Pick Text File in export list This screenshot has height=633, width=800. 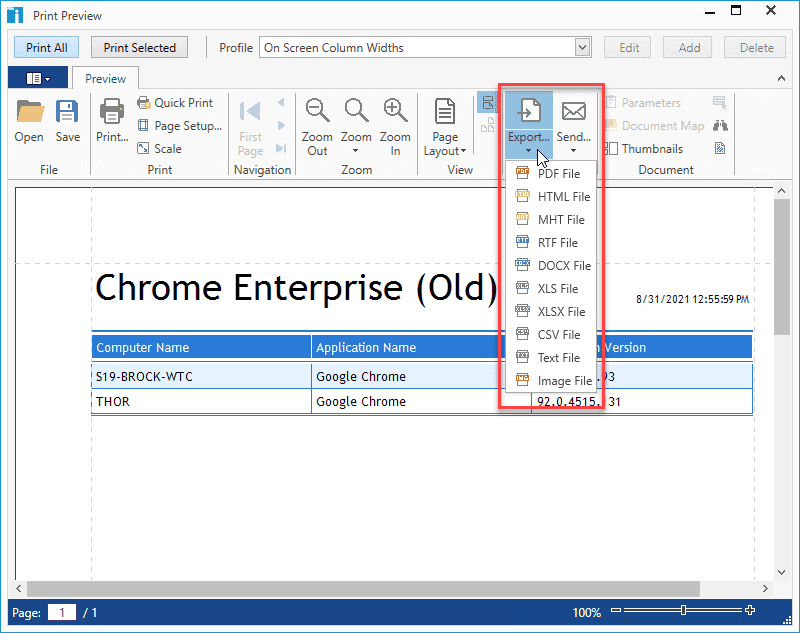click(x=551, y=357)
